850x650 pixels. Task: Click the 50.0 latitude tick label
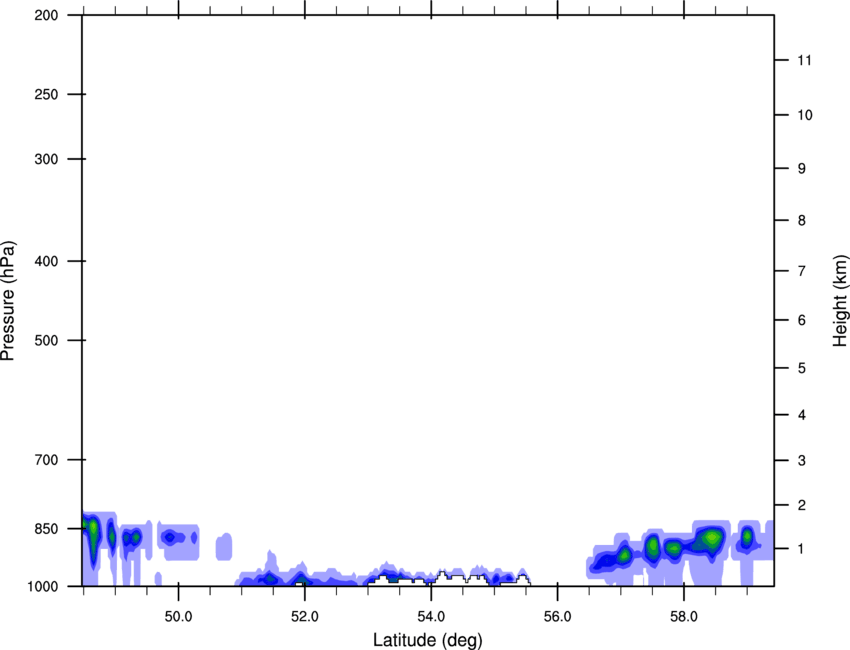178,617
